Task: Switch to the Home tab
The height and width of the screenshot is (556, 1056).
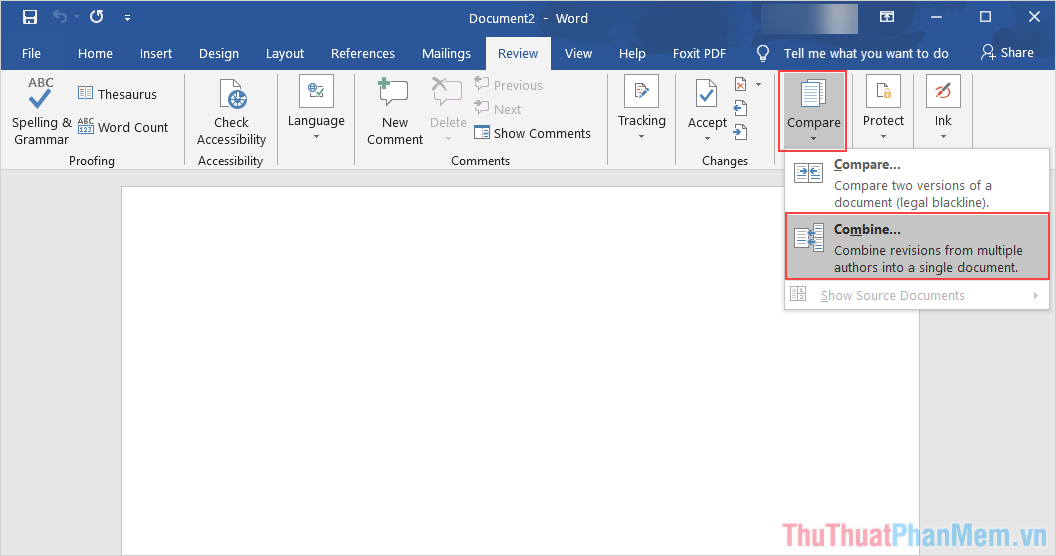Action: click(95, 53)
